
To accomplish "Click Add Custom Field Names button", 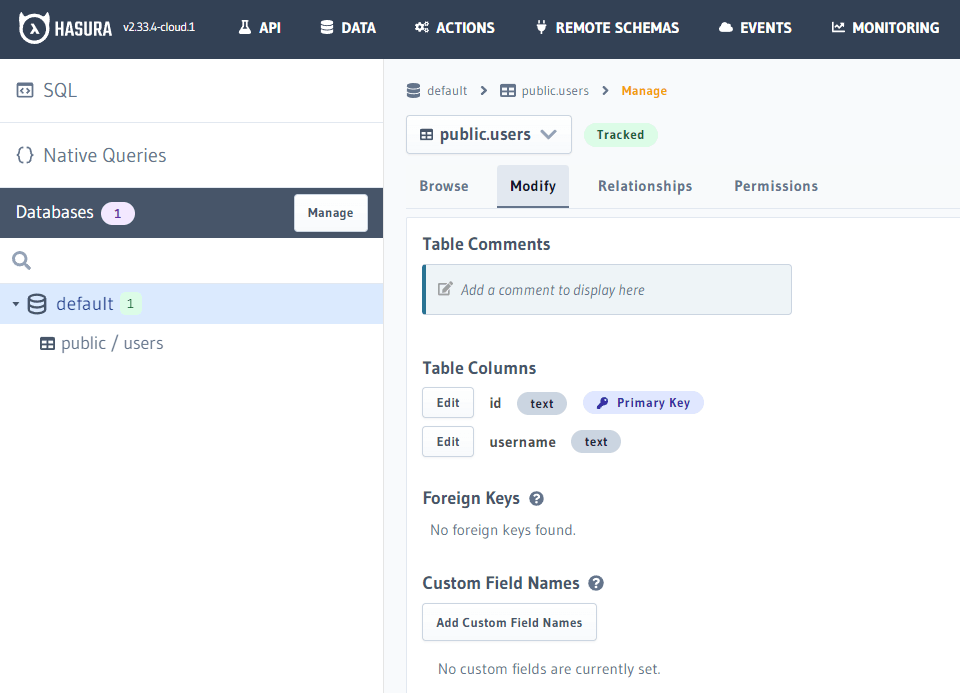I will (x=509, y=623).
